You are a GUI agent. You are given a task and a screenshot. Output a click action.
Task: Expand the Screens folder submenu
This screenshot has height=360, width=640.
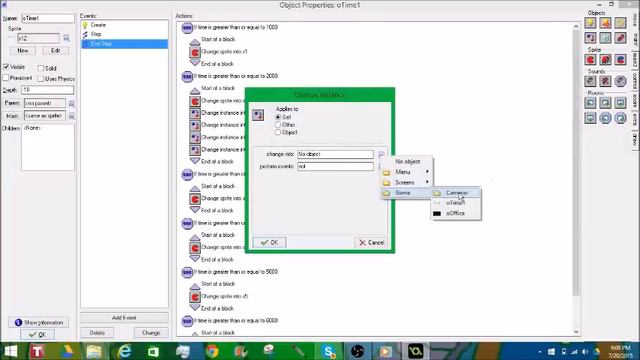[x=407, y=182]
